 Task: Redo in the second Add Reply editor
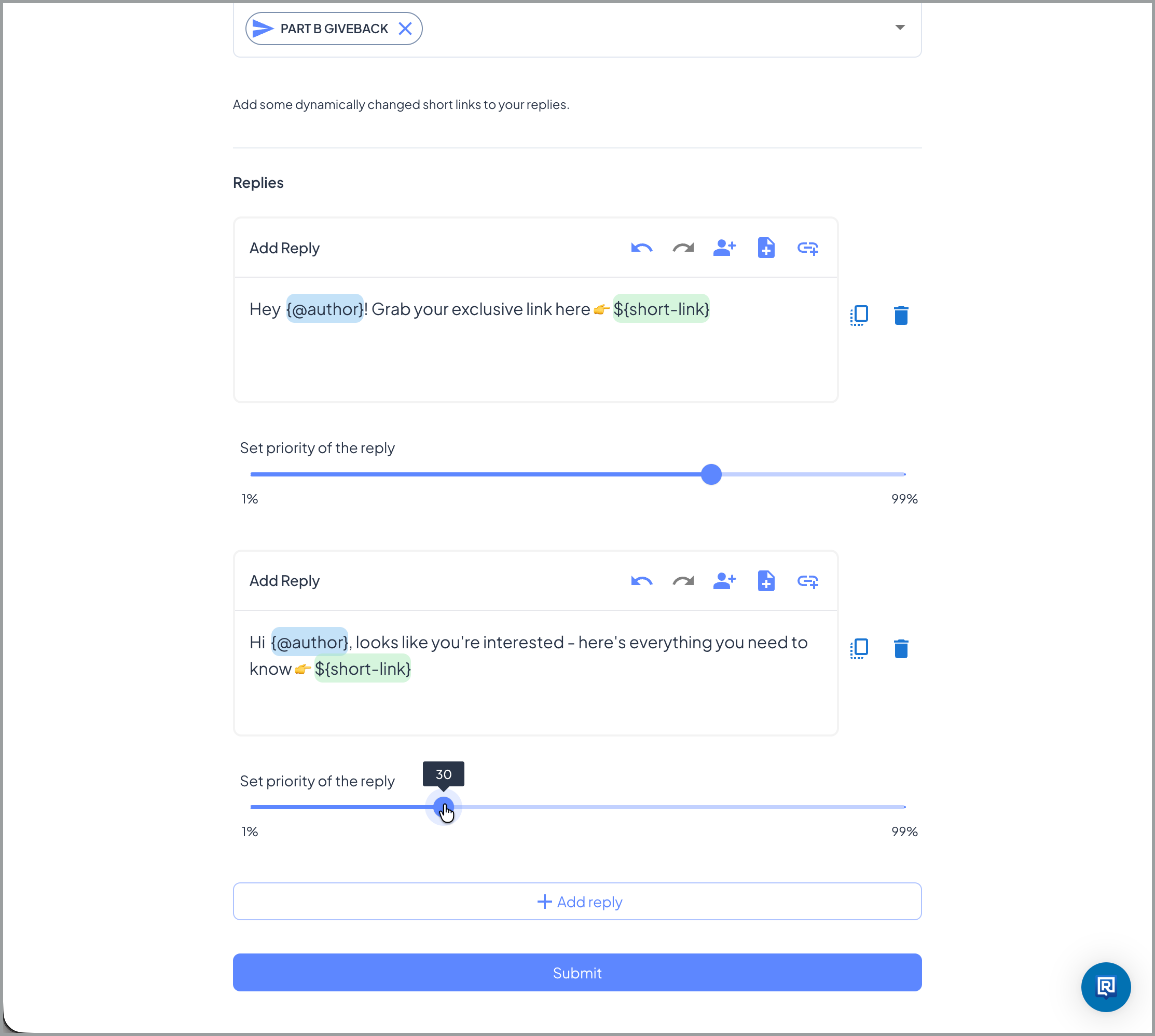coord(683,581)
